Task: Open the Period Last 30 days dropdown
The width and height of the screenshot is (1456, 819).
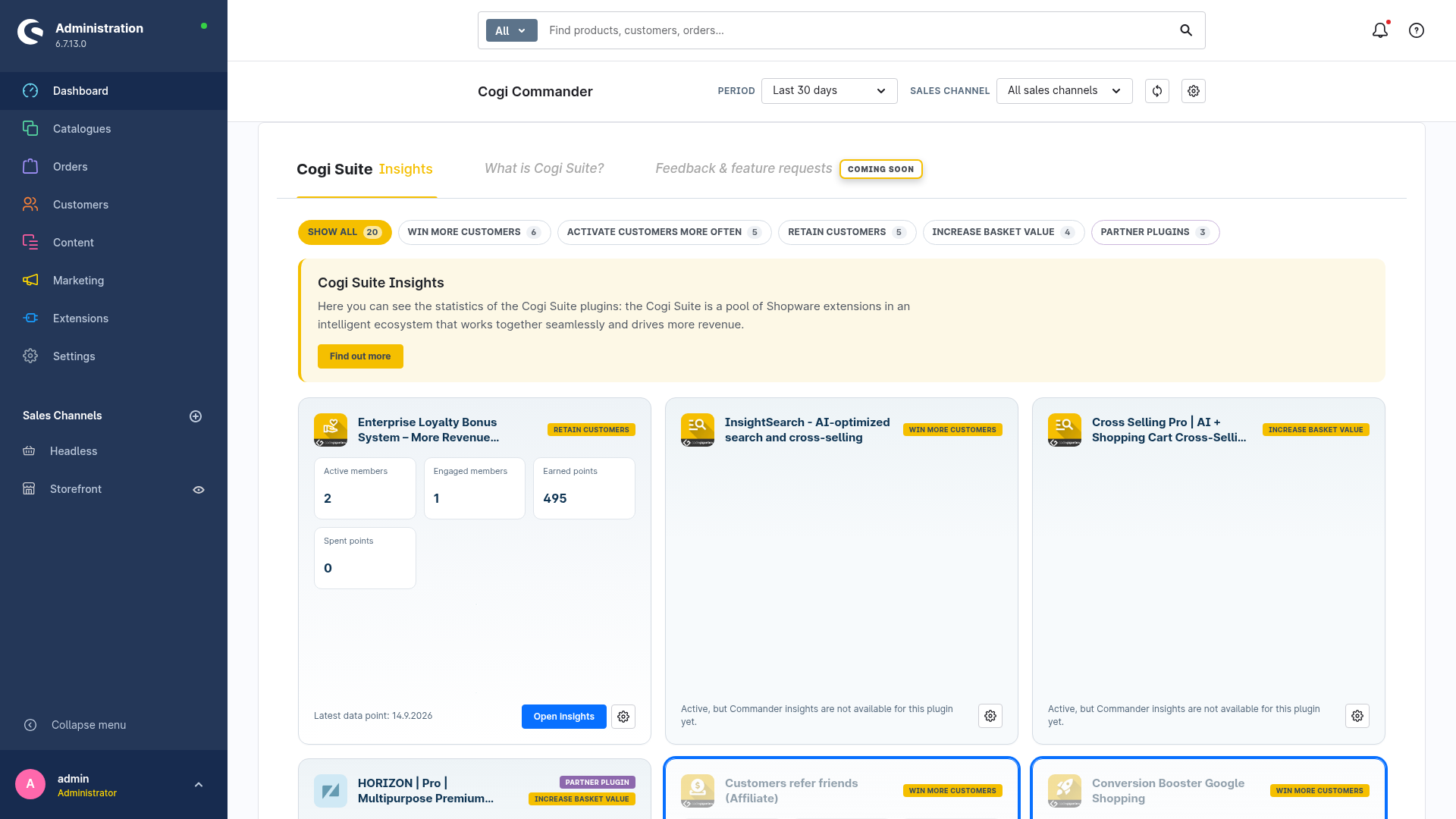Action: pyautogui.click(x=830, y=91)
